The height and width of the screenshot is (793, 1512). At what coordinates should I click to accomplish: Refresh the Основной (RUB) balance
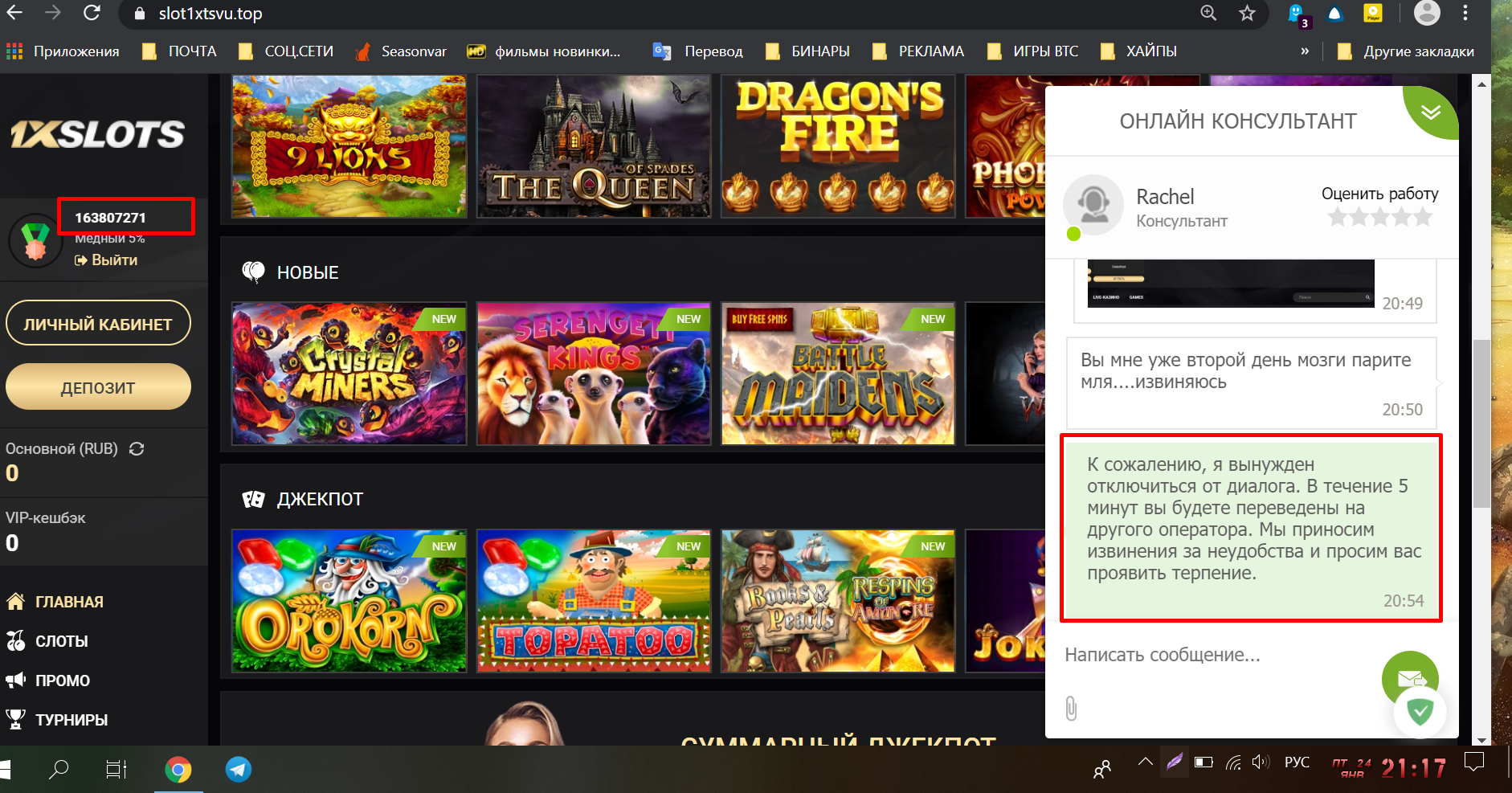pyautogui.click(x=137, y=449)
